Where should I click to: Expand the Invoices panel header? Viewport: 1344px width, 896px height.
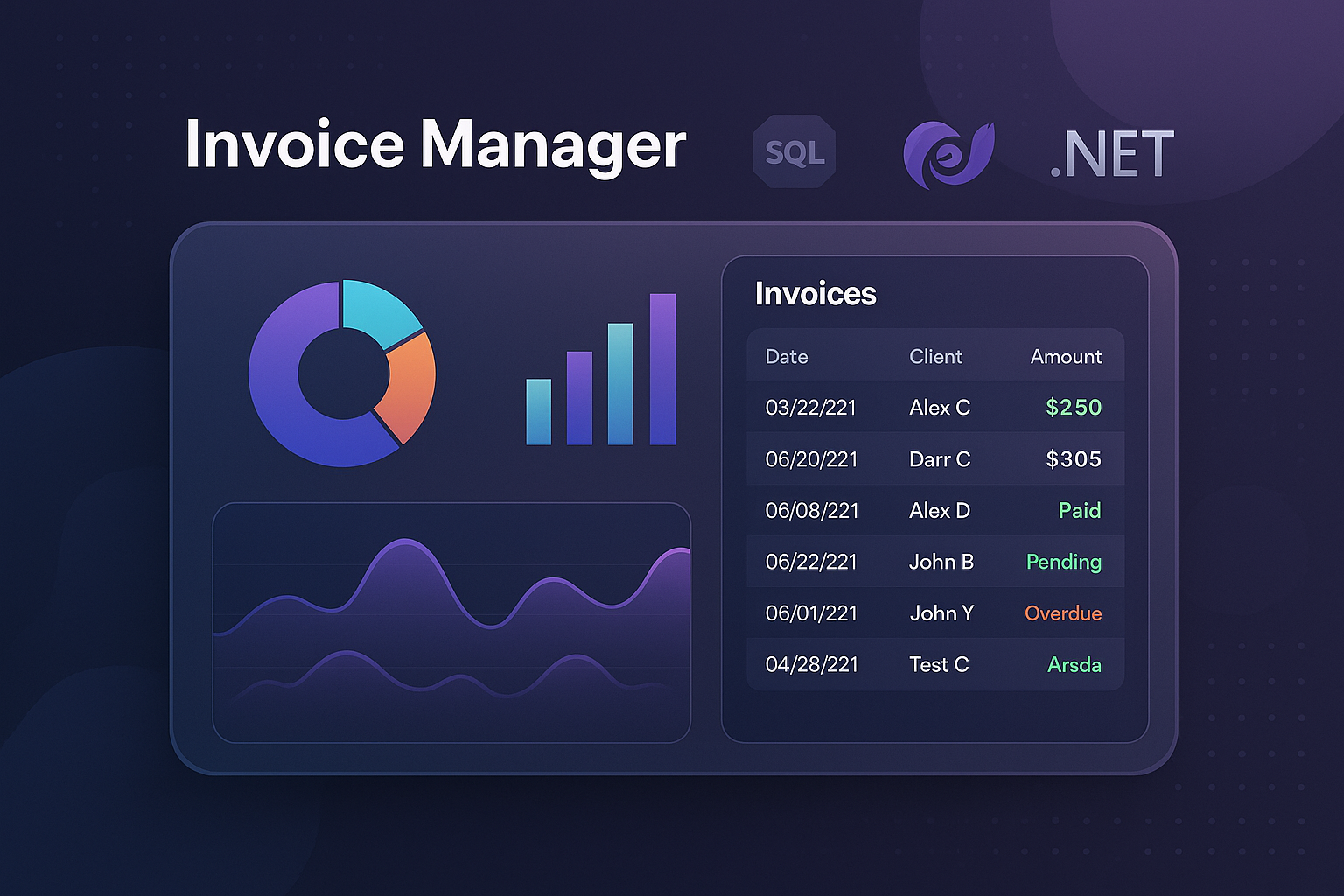pyautogui.click(x=815, y=294)
